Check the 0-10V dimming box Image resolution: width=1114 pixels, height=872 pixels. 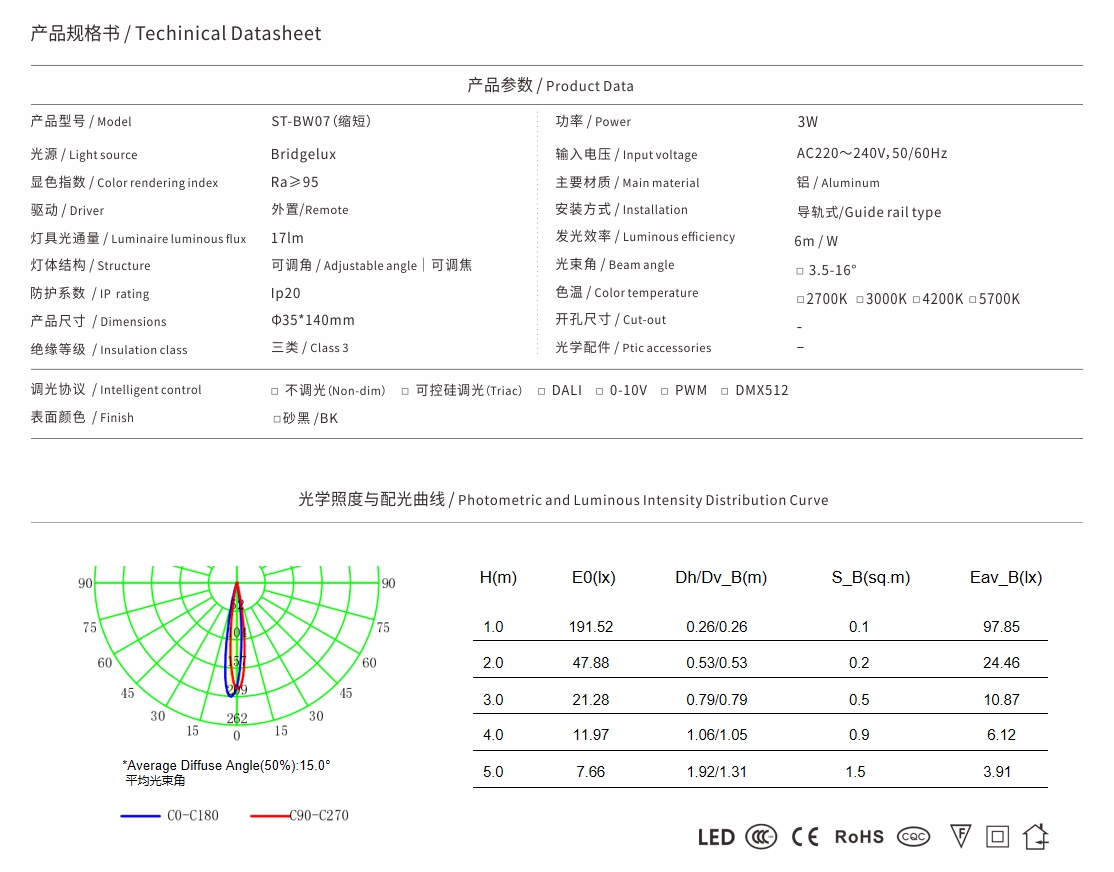pos(600,392)
